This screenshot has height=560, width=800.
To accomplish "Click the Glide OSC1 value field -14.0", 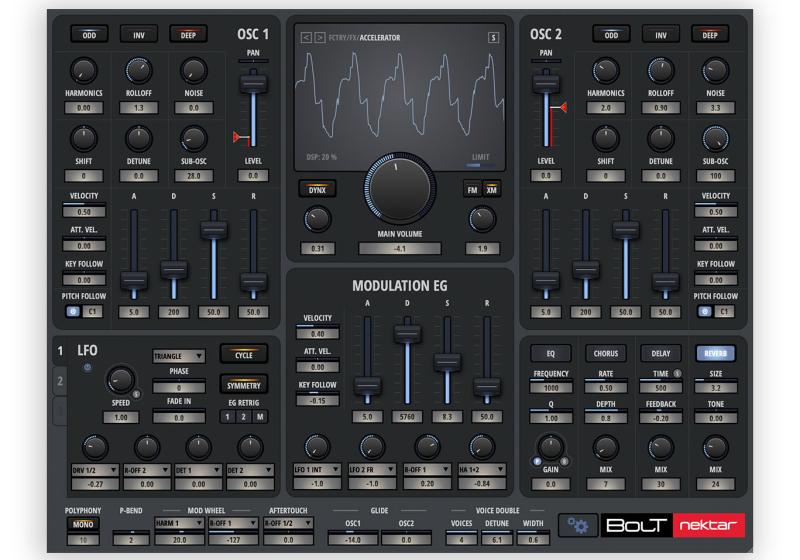I will 353,539.
